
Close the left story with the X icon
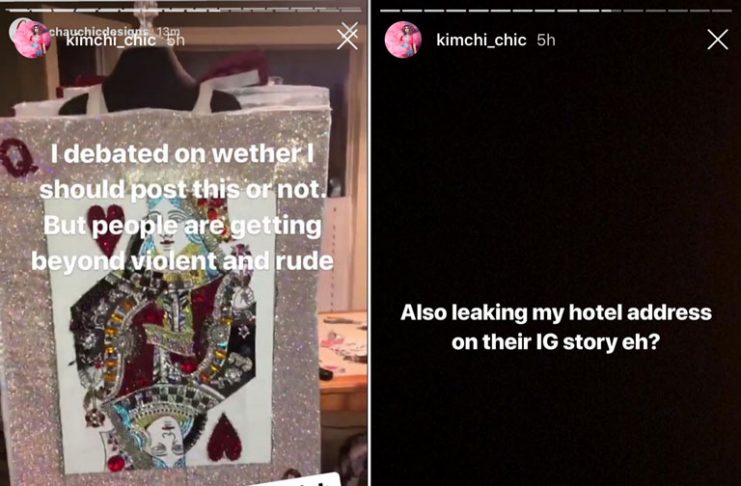tap(347, 38)
